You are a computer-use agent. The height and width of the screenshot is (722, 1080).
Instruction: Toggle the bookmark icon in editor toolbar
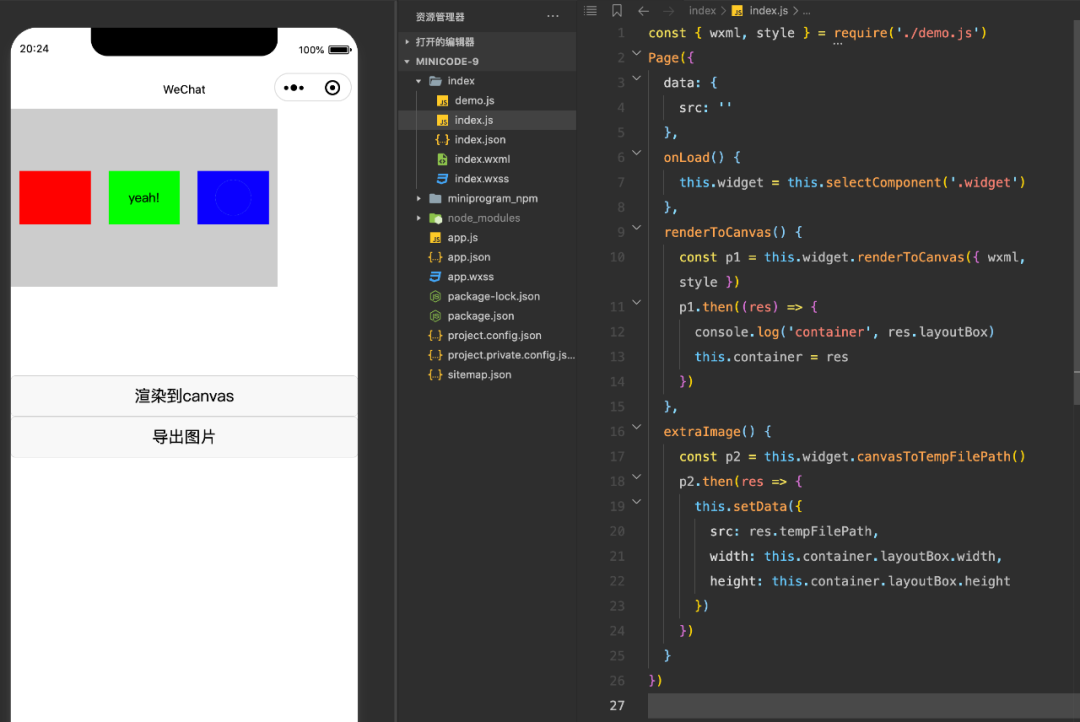click(616, 10)
